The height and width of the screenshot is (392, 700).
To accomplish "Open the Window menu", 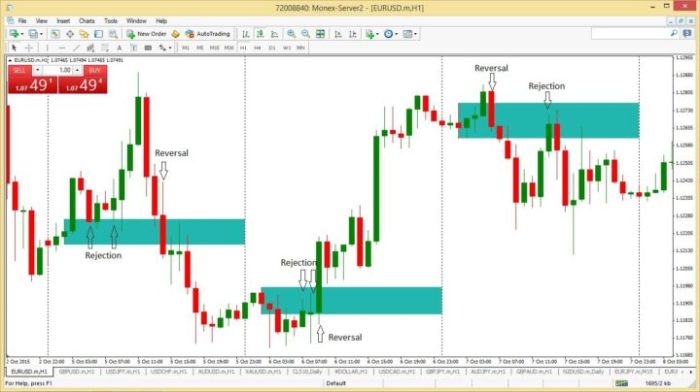I will coord(136,21).
